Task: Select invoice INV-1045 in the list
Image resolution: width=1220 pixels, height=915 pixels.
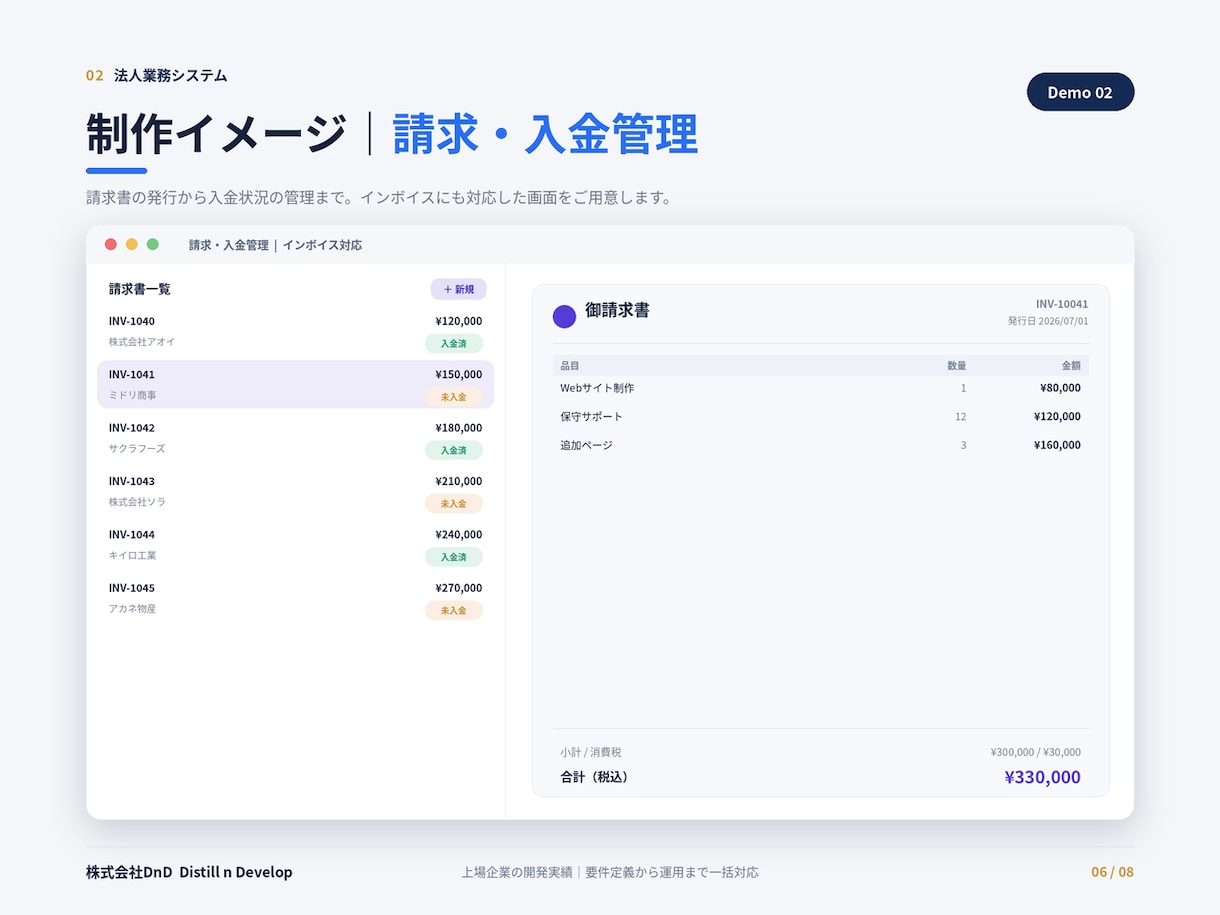Action: pos(295,598)
